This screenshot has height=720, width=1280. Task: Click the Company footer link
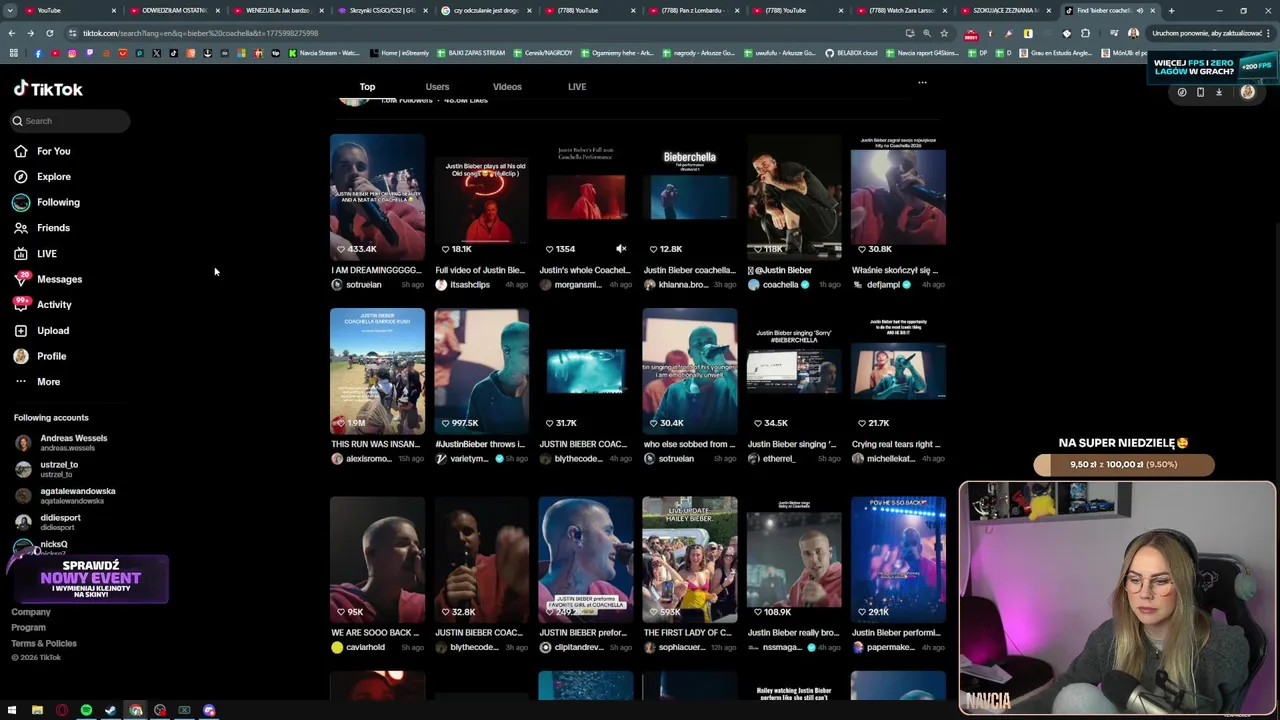point(30,612)
